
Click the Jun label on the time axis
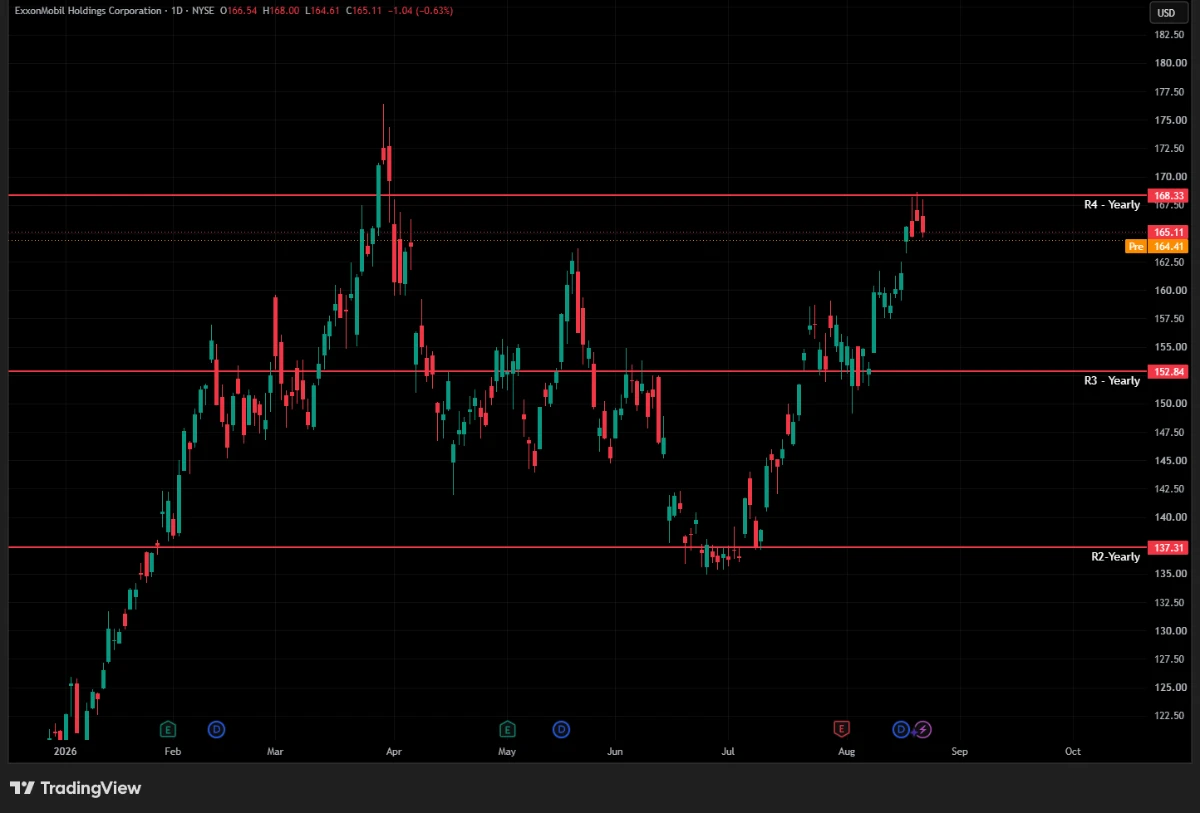[615, 751]
